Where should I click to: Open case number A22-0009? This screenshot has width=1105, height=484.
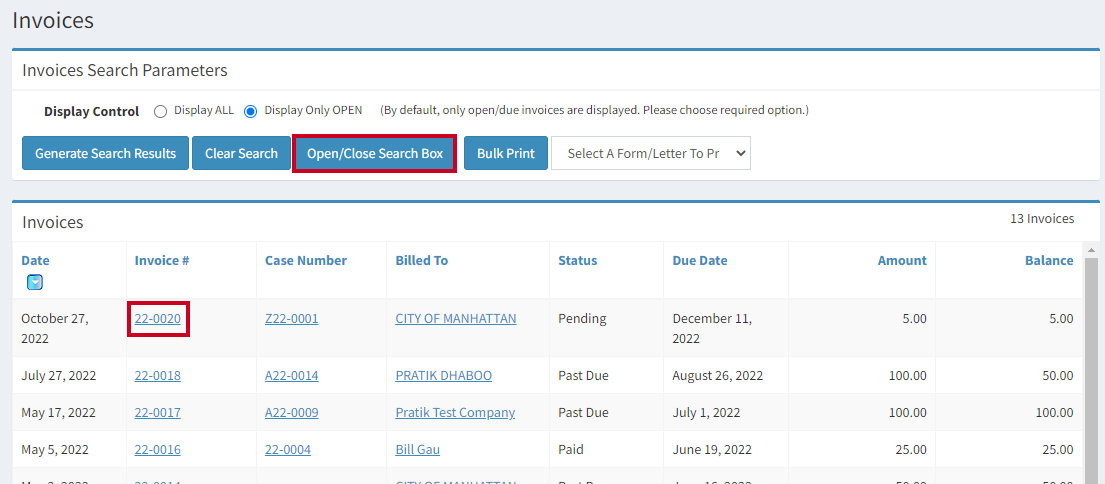click(292, 412)
